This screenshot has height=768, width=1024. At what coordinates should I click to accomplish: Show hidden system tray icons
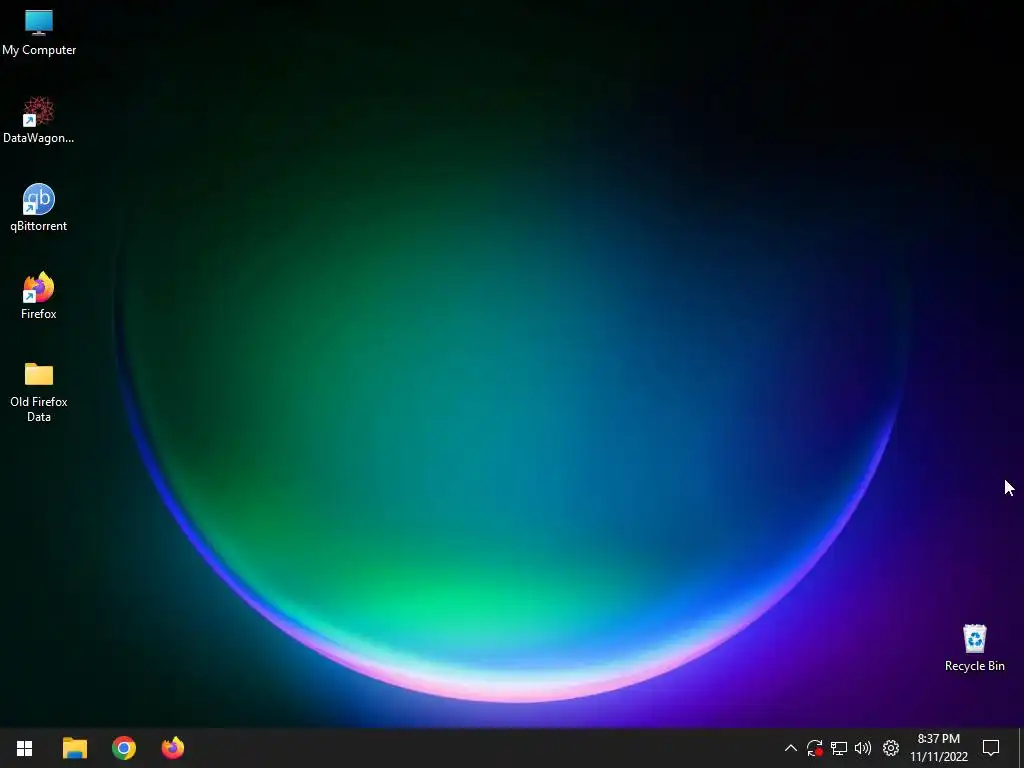[790, 748]
